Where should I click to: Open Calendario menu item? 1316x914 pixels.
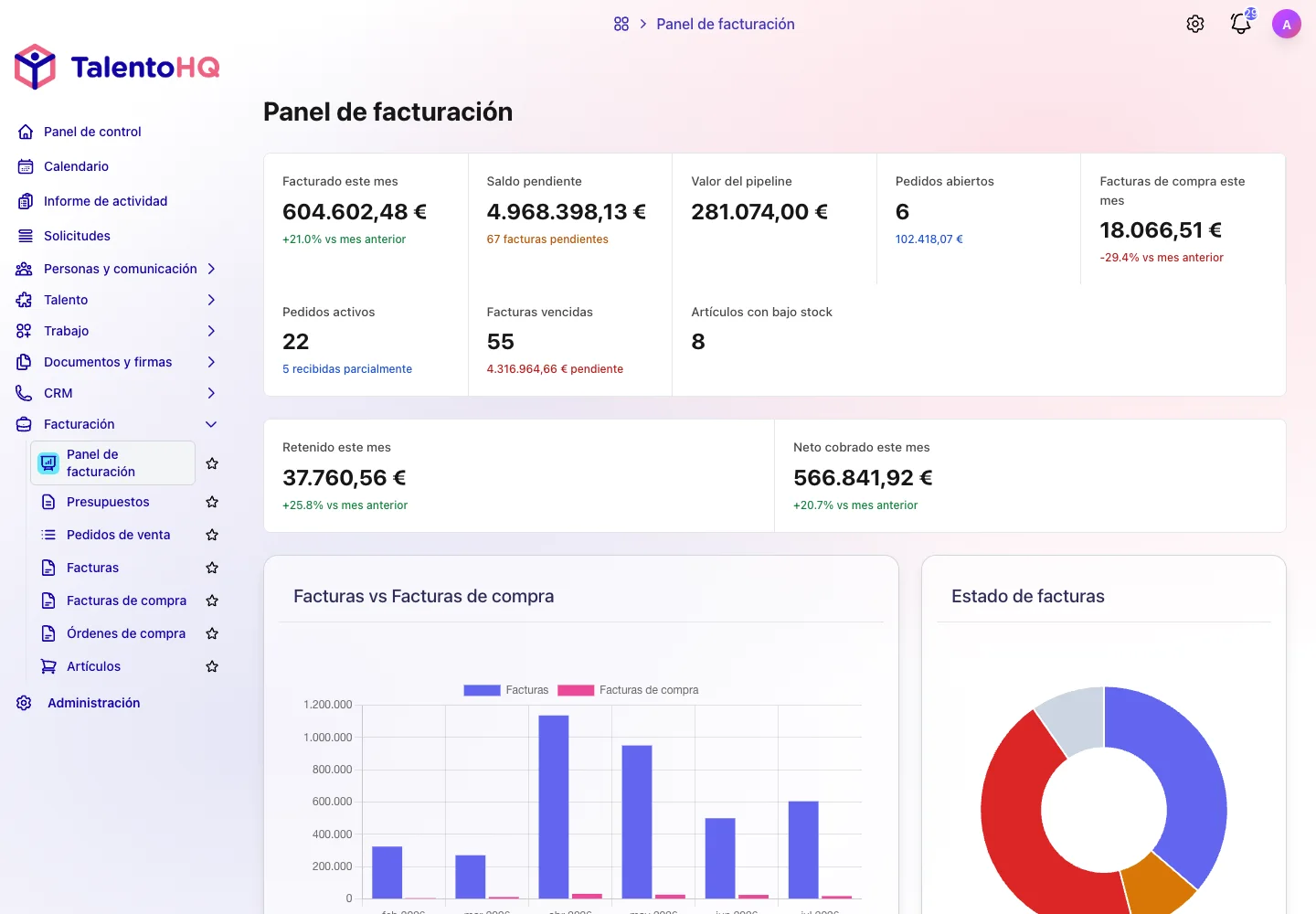pos(76,166)
